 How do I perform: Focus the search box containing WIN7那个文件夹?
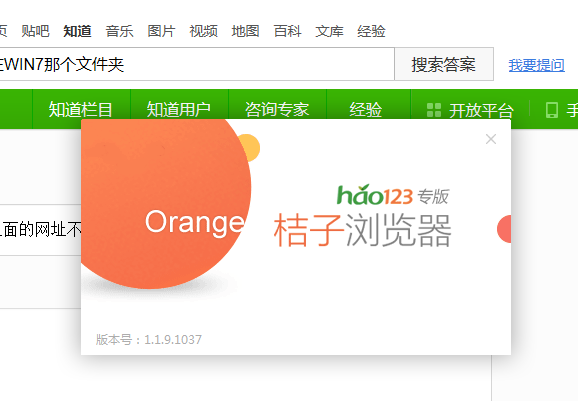[x=197, y=64]
